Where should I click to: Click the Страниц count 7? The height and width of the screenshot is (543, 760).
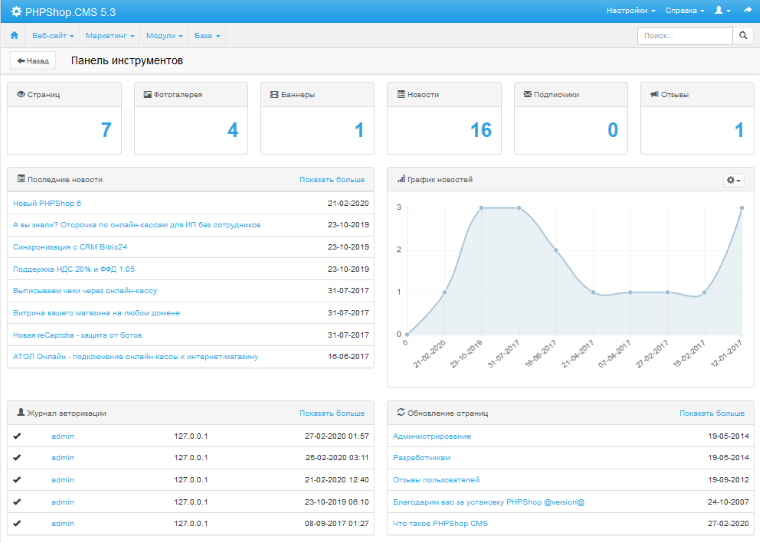pos(106,130)
